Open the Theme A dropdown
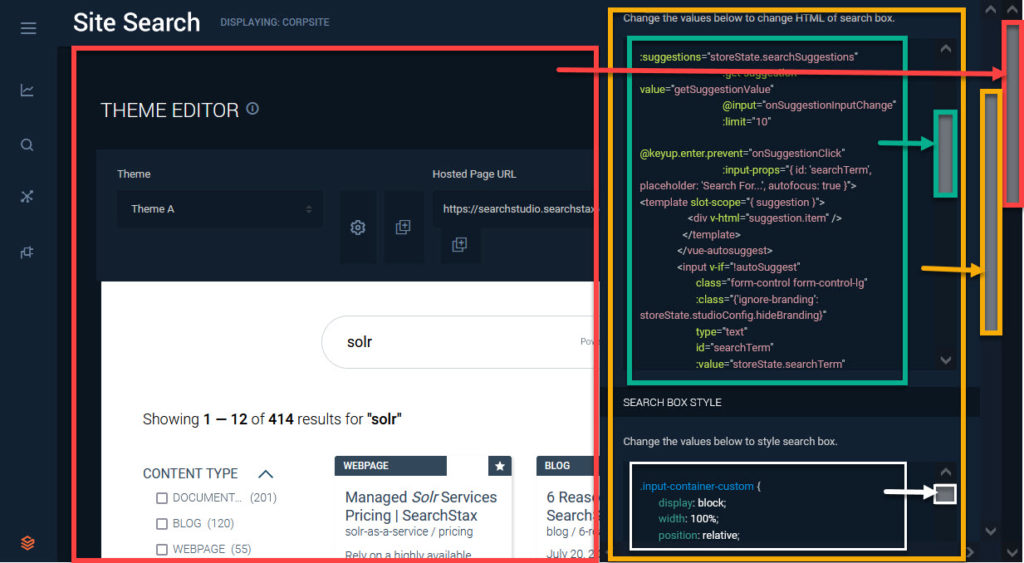Image resolution: width=1024 pixels, height=563 pixels. click(219, 209)
